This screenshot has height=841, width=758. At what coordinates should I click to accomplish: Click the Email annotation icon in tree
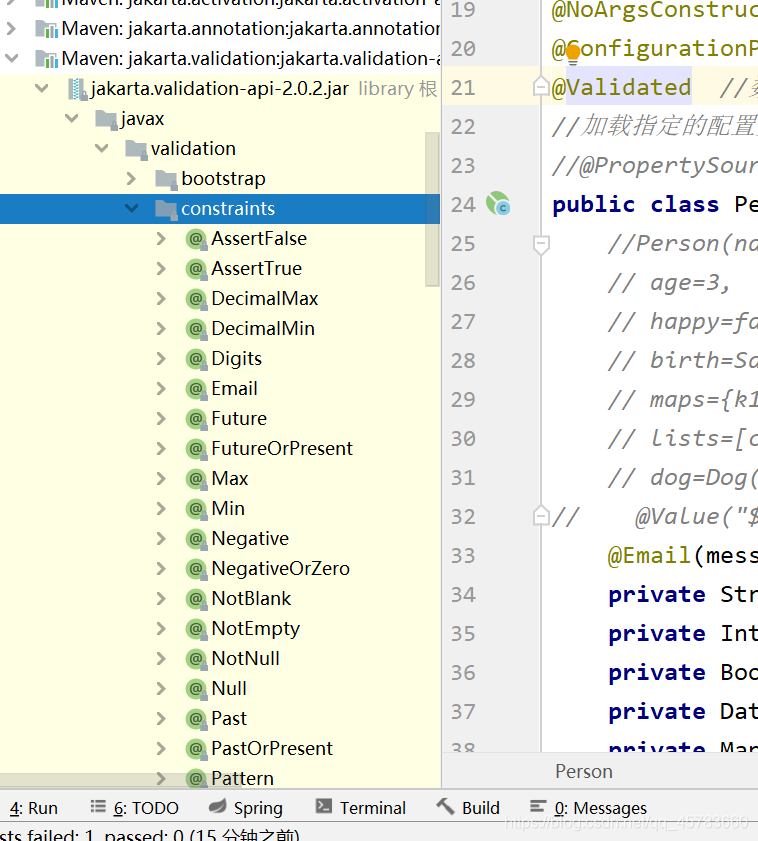tap(196, 389)
